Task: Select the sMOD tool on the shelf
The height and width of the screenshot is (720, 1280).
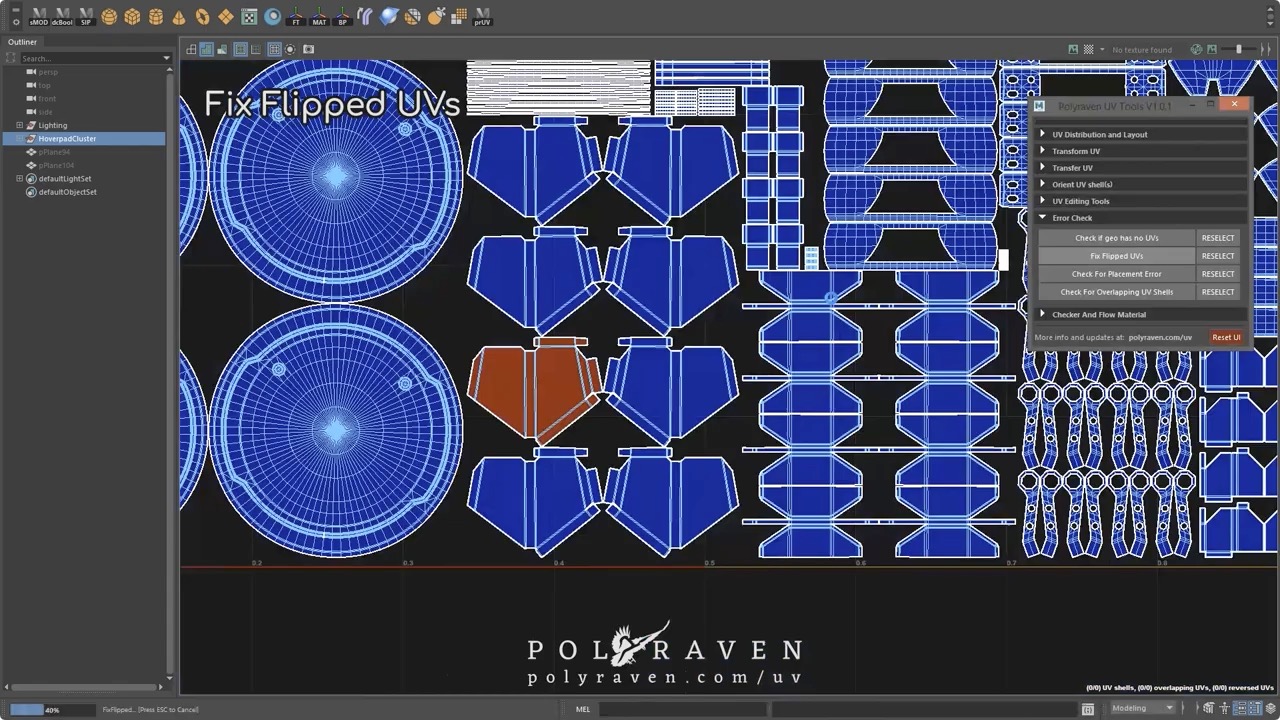Action: click(x=38, y=17)
